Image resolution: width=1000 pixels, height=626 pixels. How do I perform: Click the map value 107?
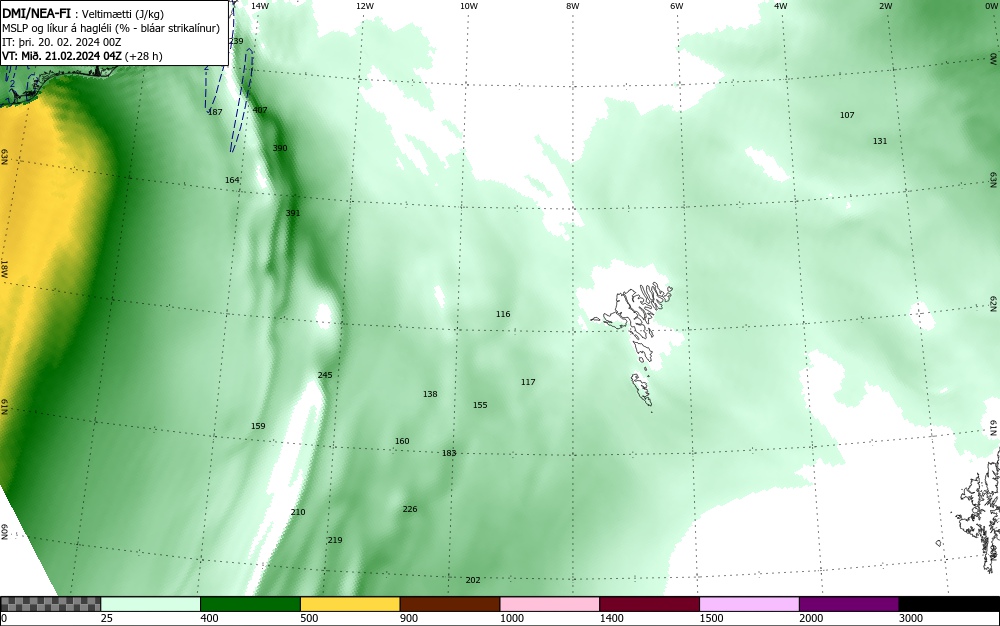coord(847,115)
